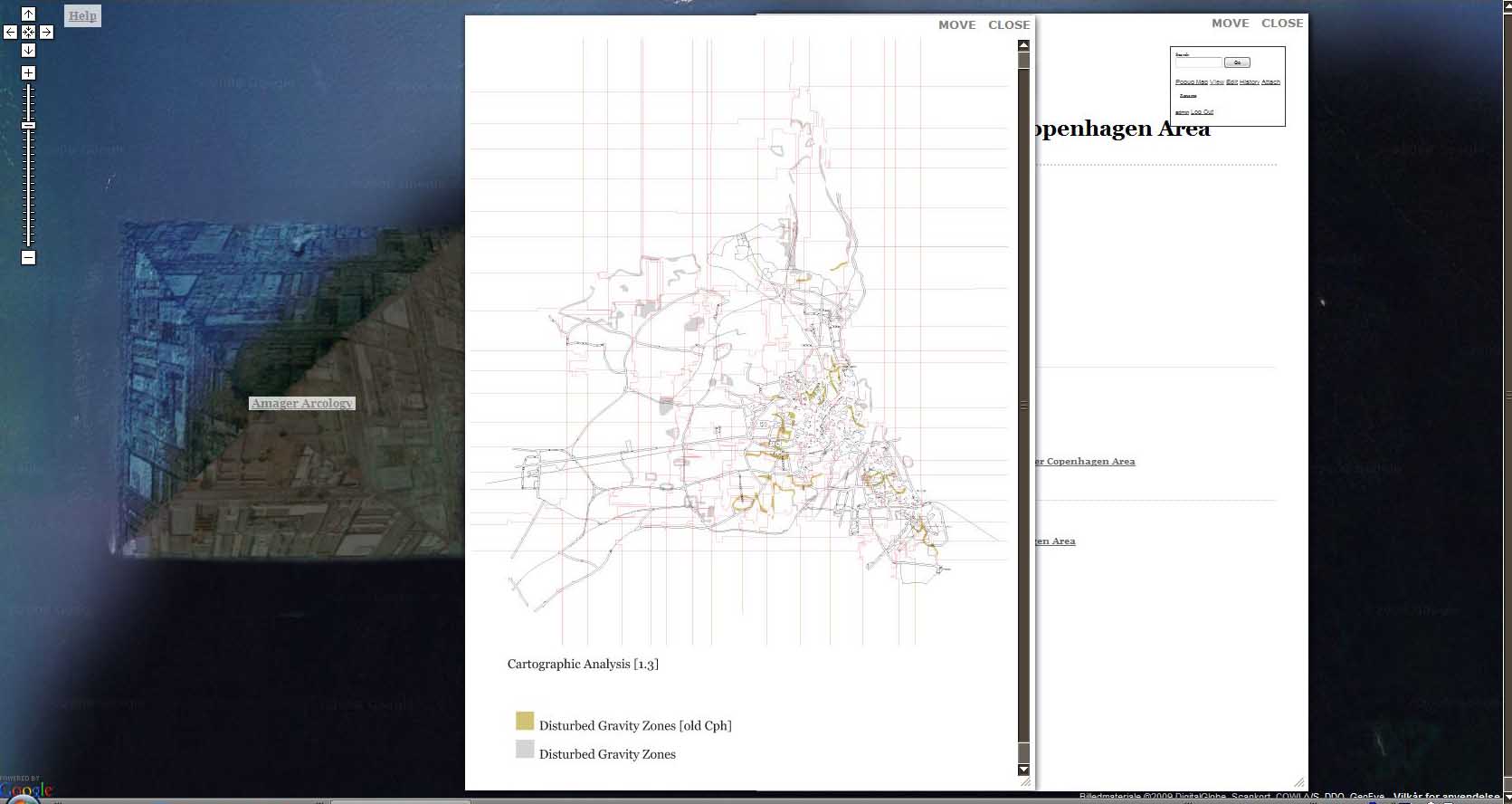Open the History link
Screen dimensions: 1512x804
[1250, 82]
